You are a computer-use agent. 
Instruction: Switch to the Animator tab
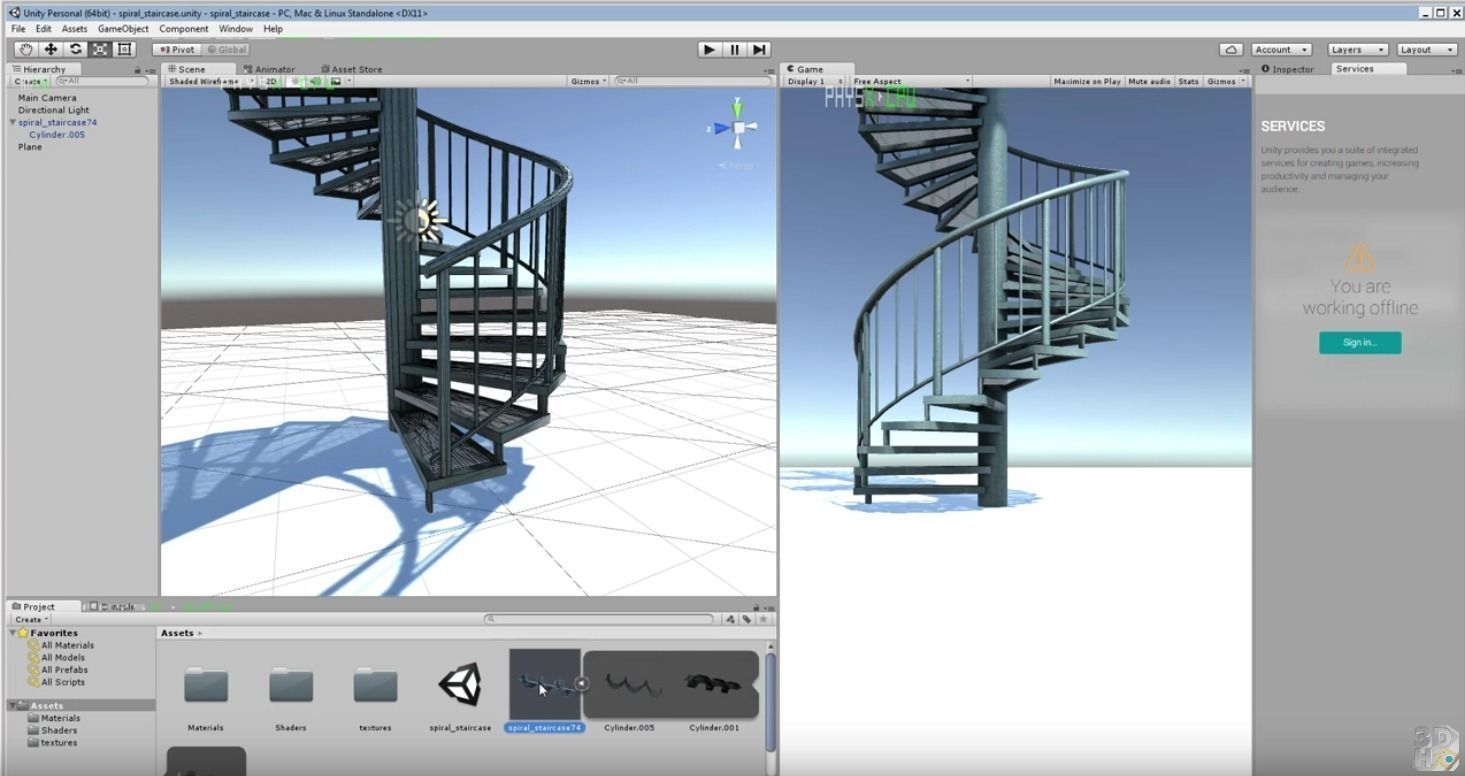[272, 69]
